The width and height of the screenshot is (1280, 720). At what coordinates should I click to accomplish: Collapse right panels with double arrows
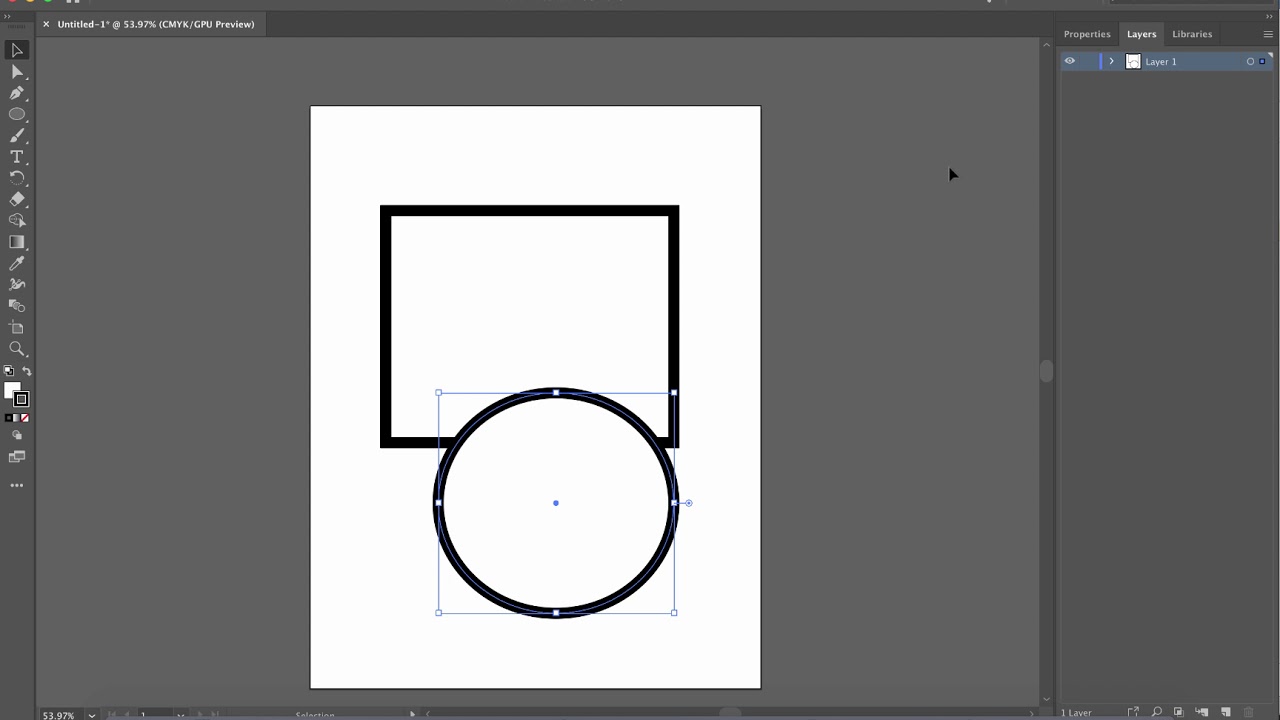point(1269,16)
